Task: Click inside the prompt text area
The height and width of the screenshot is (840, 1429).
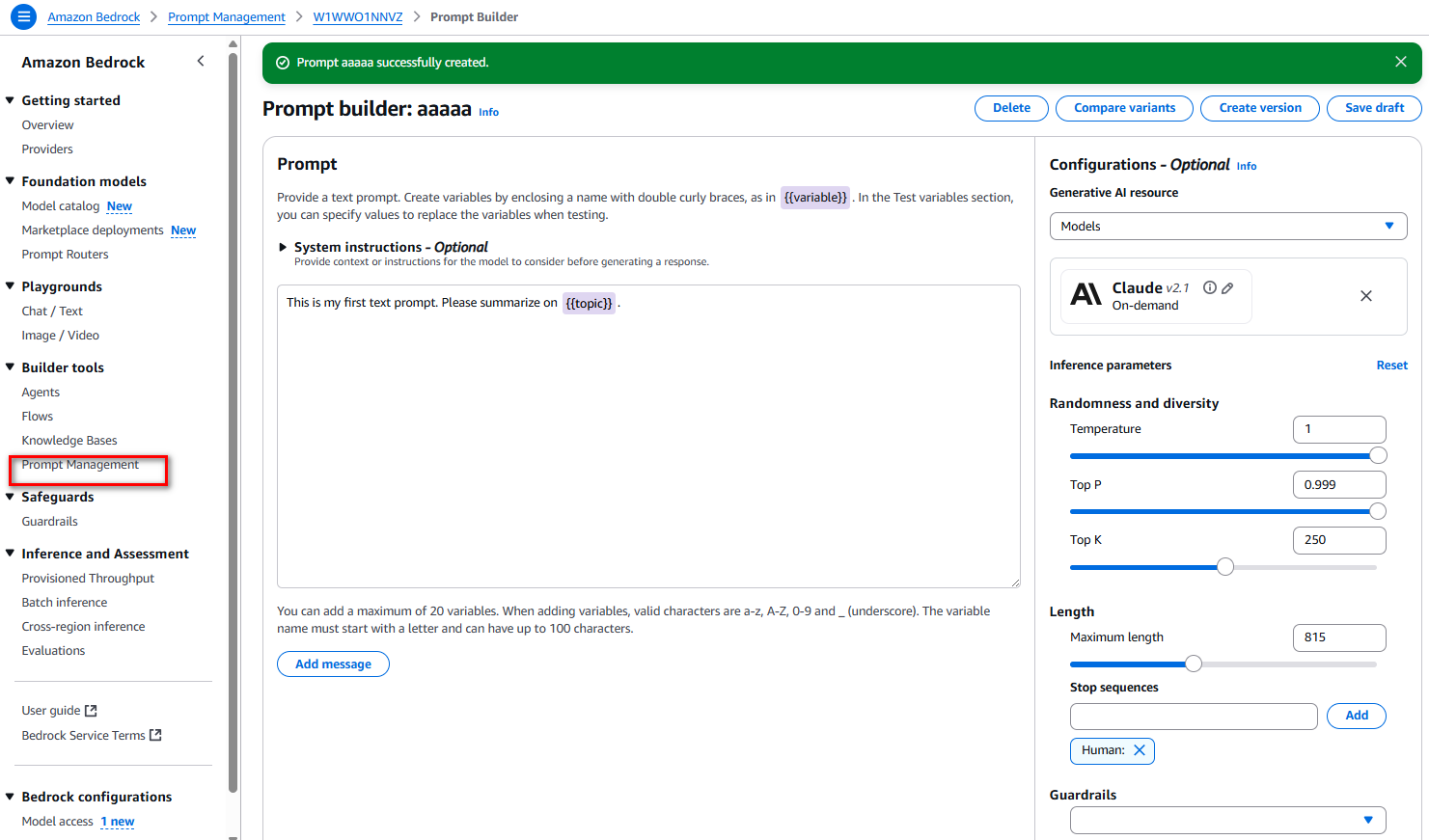Action: 648,436
